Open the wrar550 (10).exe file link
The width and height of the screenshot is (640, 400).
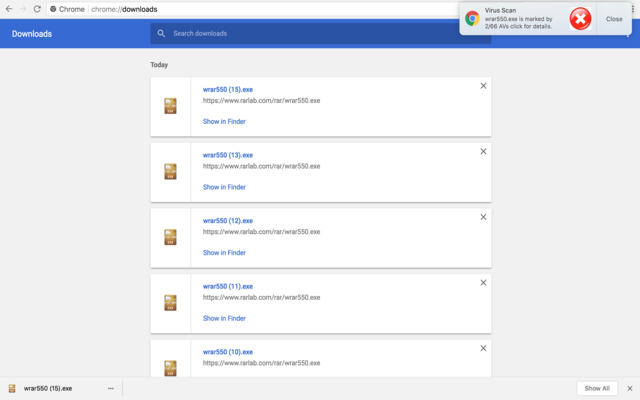pyautogui.click(x=228, y=352)
